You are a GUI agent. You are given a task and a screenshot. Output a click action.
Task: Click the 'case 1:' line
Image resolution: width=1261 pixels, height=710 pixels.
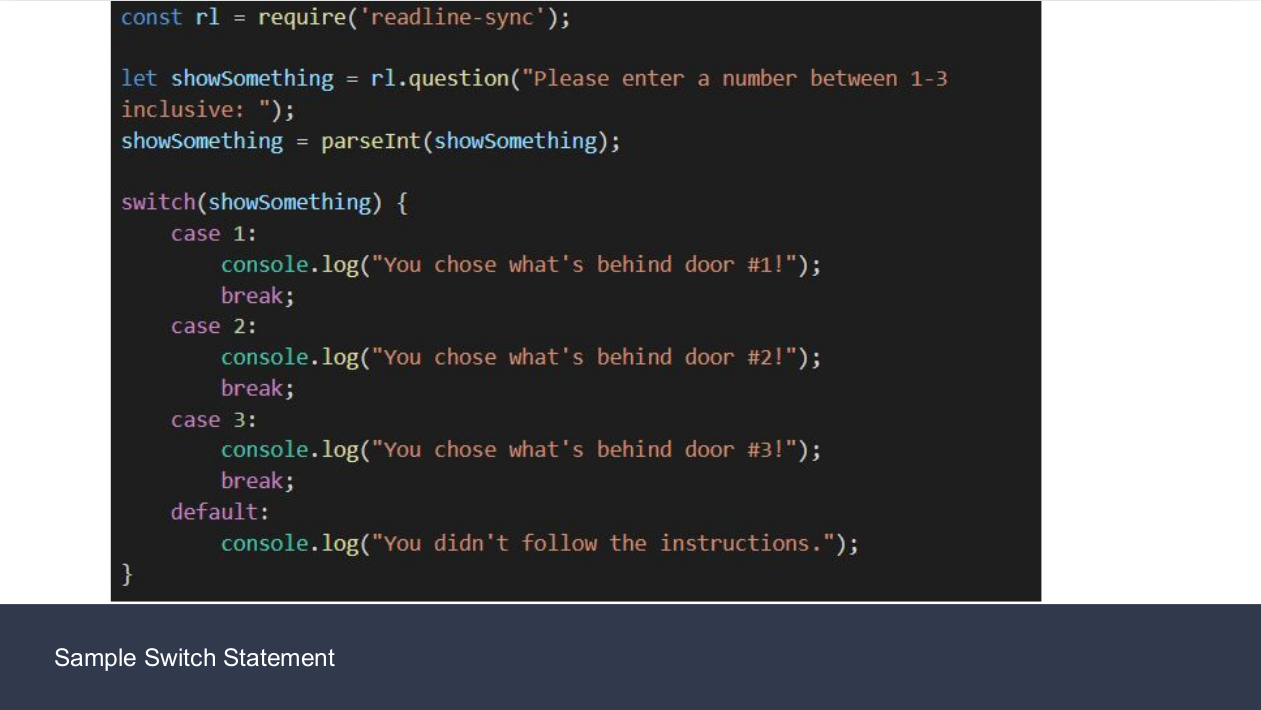[214, 234]
